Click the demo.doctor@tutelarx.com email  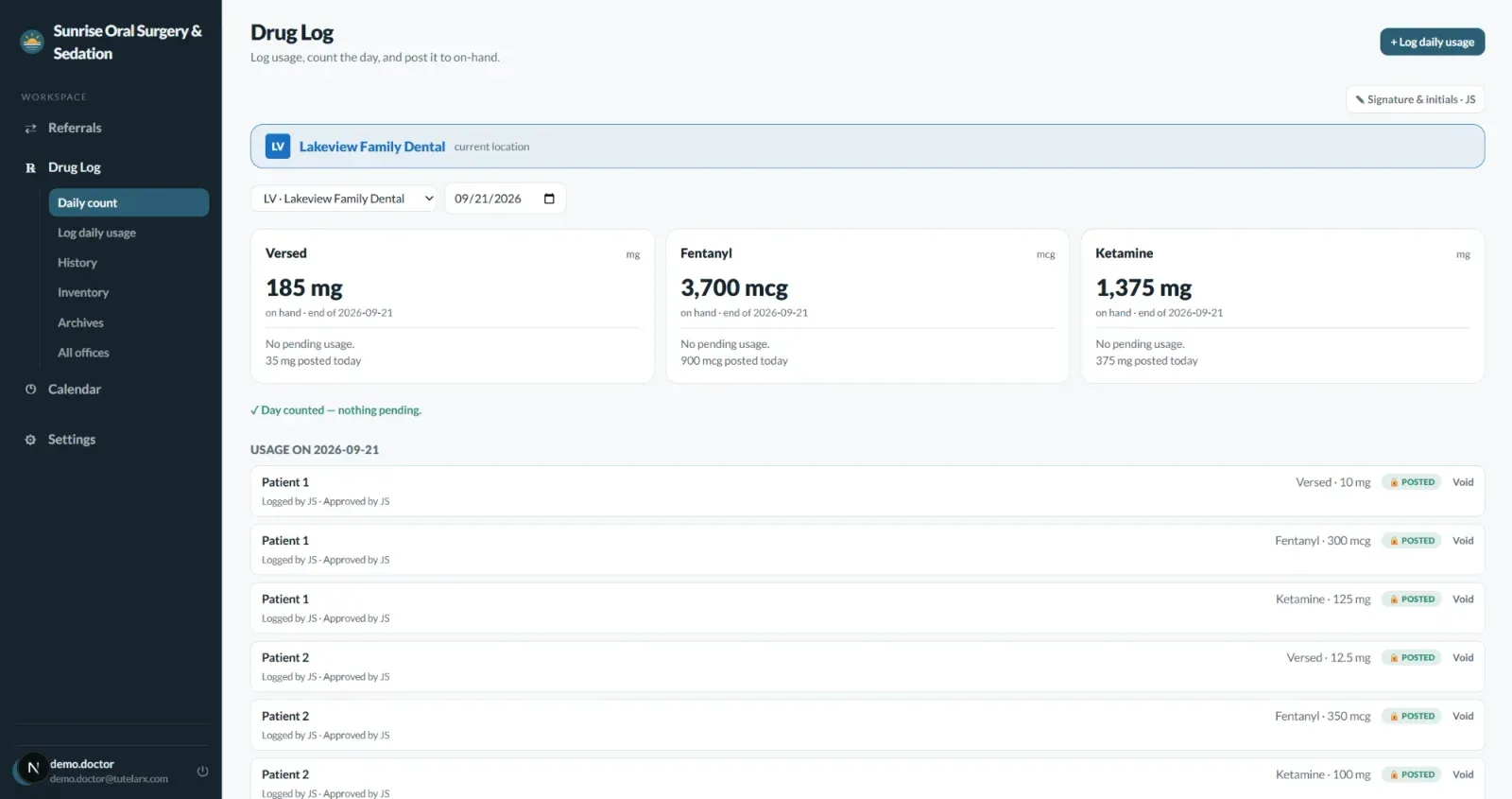[x=109, y=779]
